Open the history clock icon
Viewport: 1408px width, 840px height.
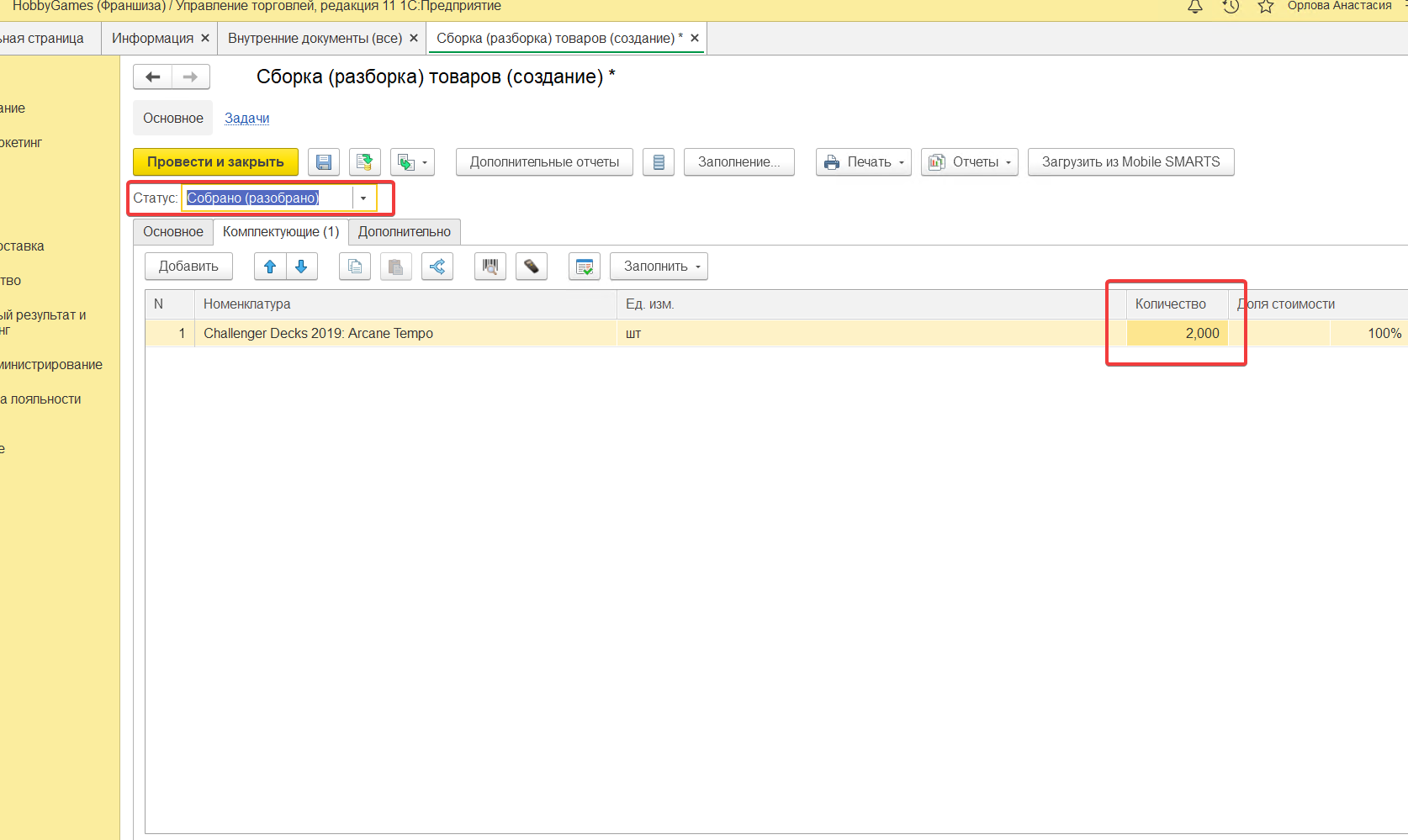(1231, 7)
